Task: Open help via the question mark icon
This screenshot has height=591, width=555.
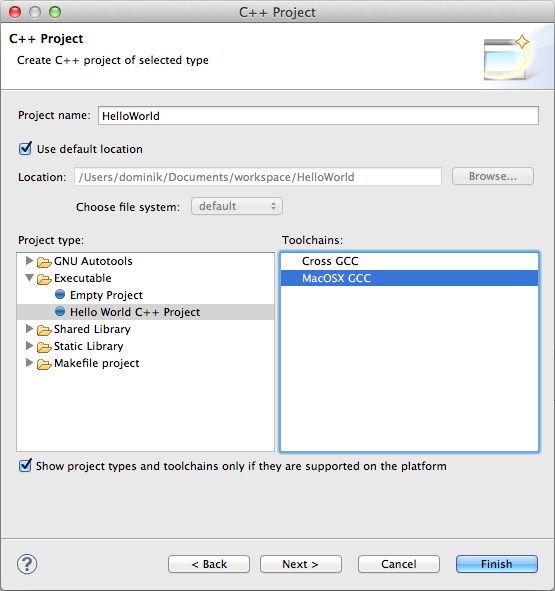Action: 27,564
